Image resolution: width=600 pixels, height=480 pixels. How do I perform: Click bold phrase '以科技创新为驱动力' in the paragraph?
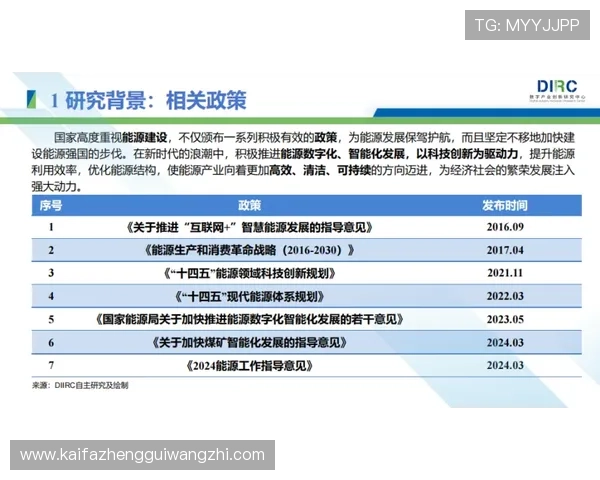(467, 154)
